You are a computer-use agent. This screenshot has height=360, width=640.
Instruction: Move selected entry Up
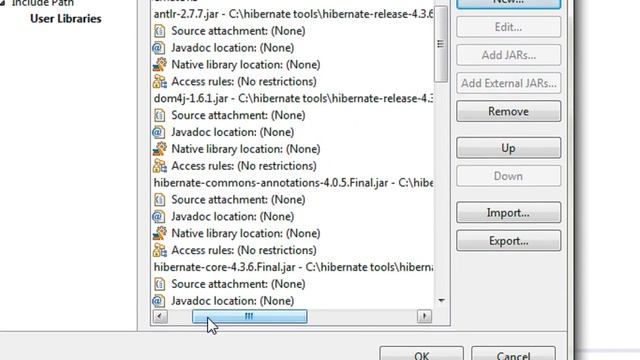[x=509, y=148]
